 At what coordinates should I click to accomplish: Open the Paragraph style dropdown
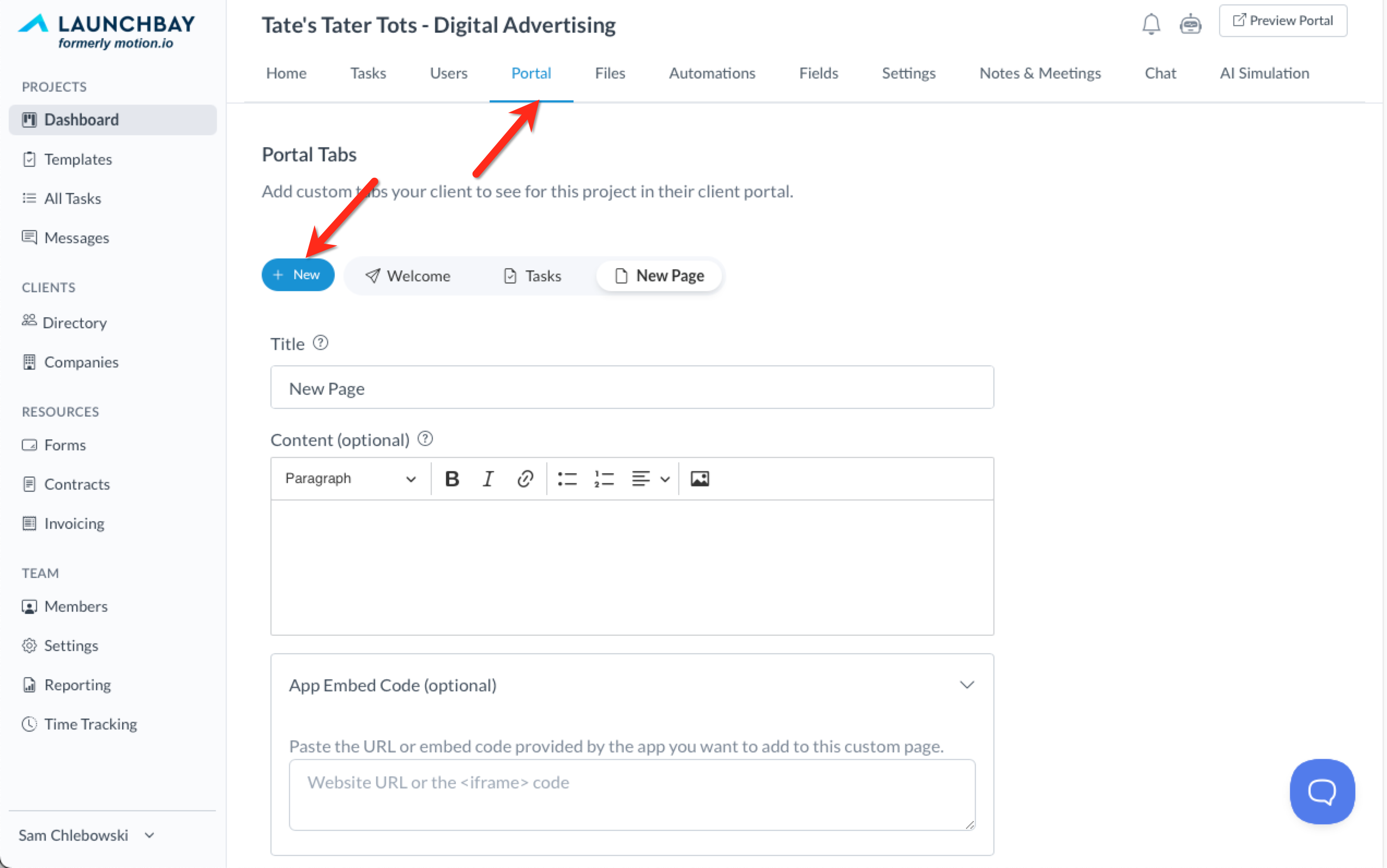350,478
